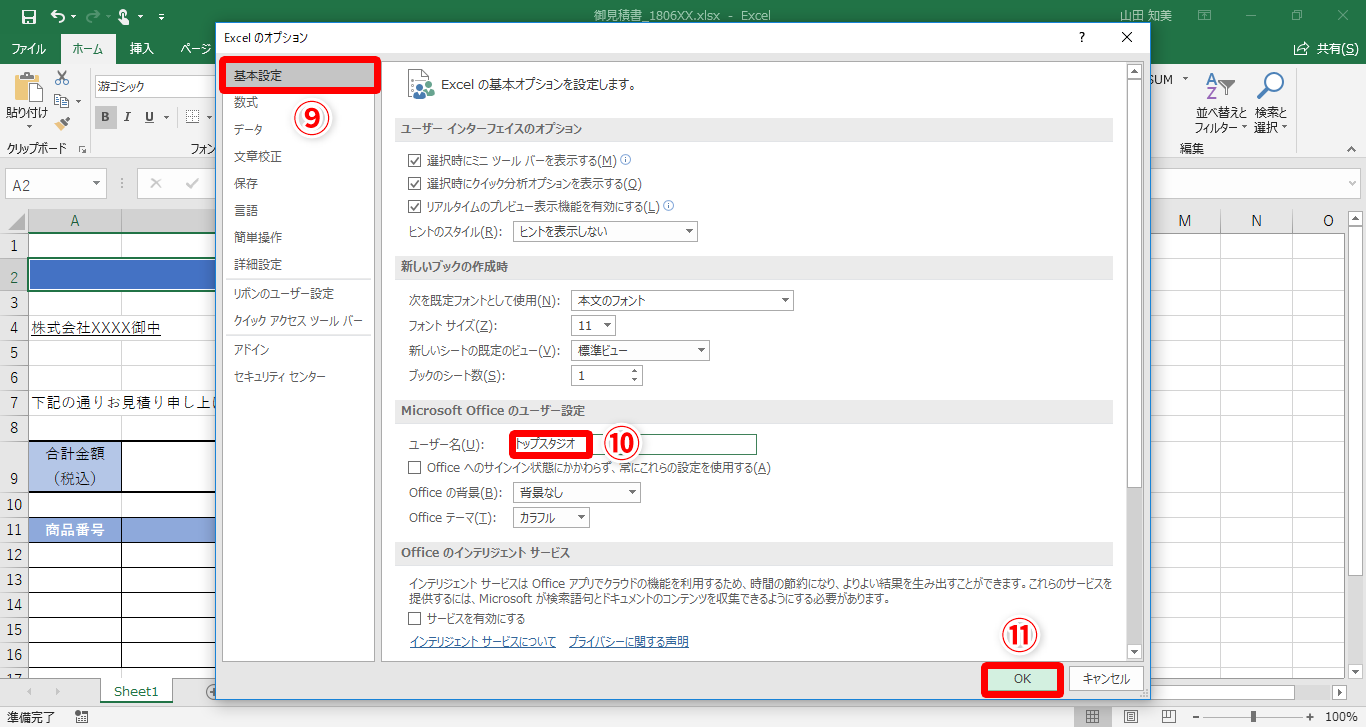Click the Cancel button in the dialog
The width and height of the screenshot is (1366, 727).
click(1106, 678)
